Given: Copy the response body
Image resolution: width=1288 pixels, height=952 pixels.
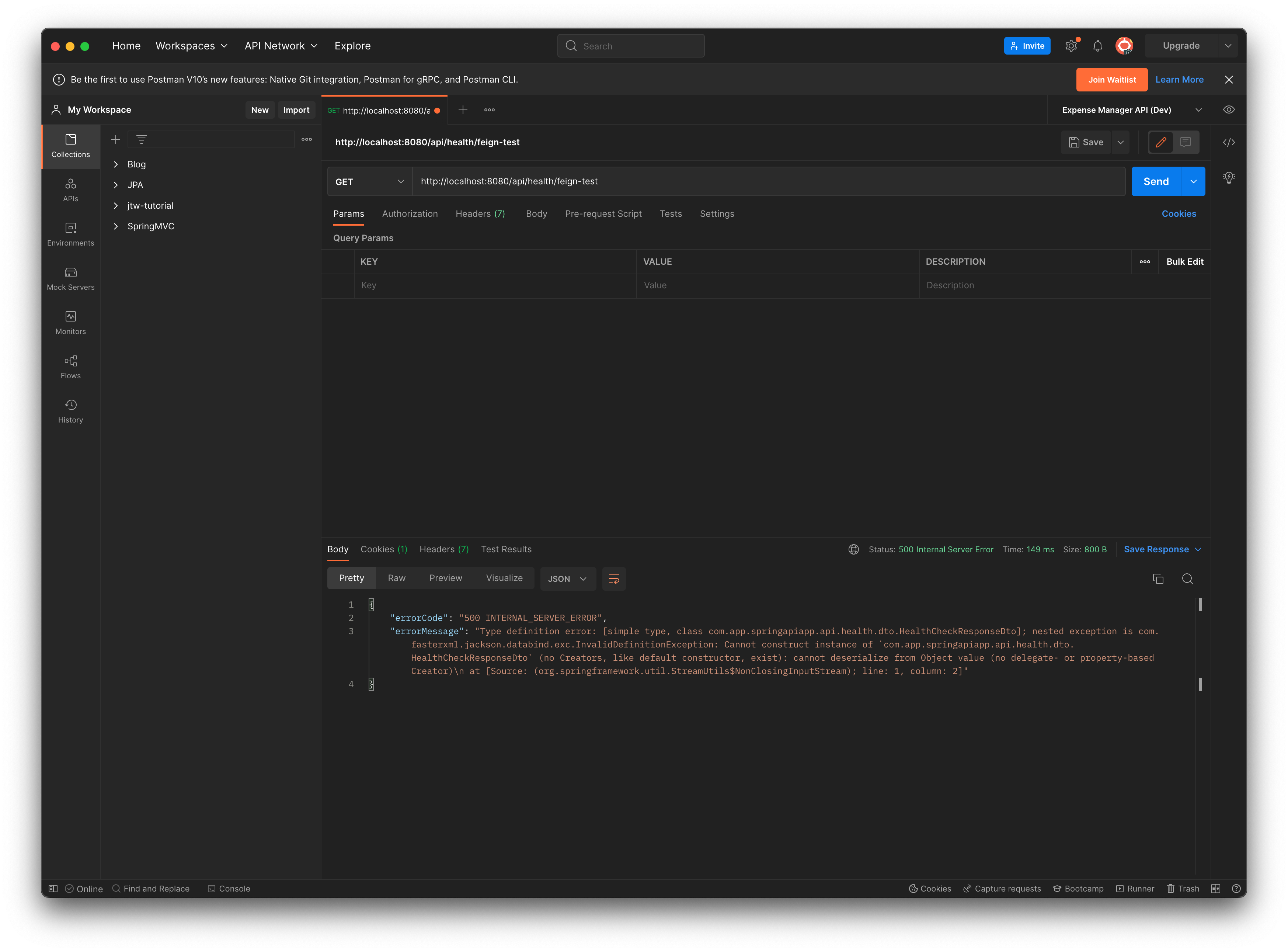Looking at the screenshot, I should (x=1158, y=579).
